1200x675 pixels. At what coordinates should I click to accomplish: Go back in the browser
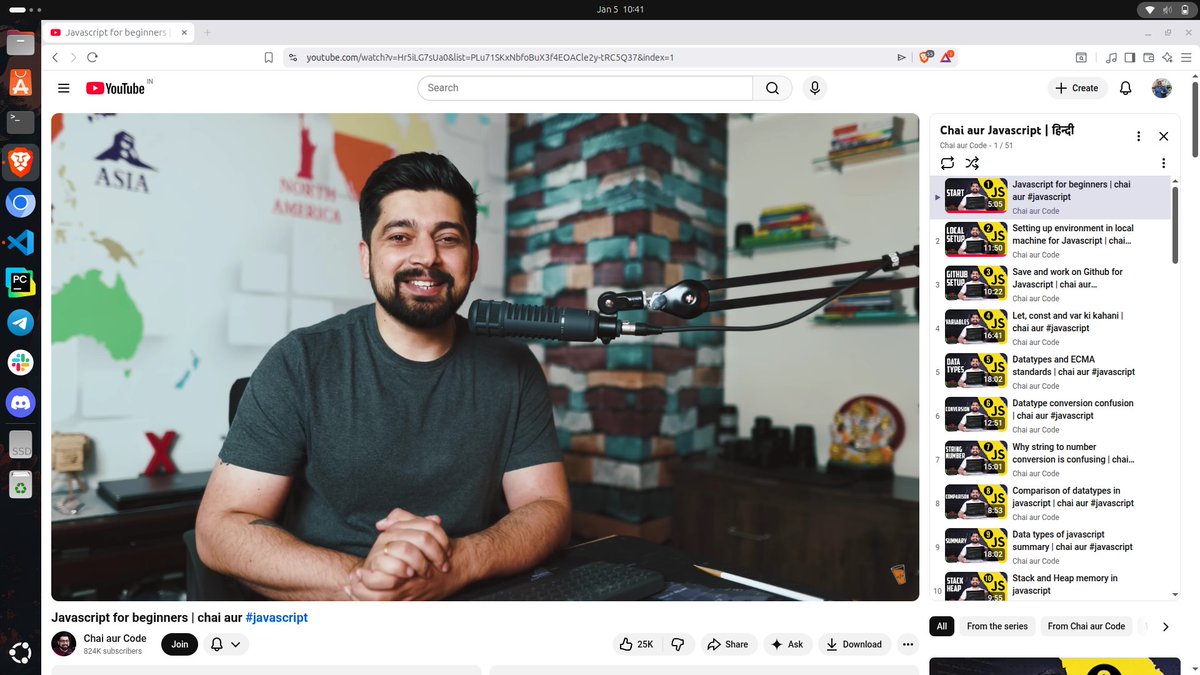pyautogui.click(x=56, y=57)
